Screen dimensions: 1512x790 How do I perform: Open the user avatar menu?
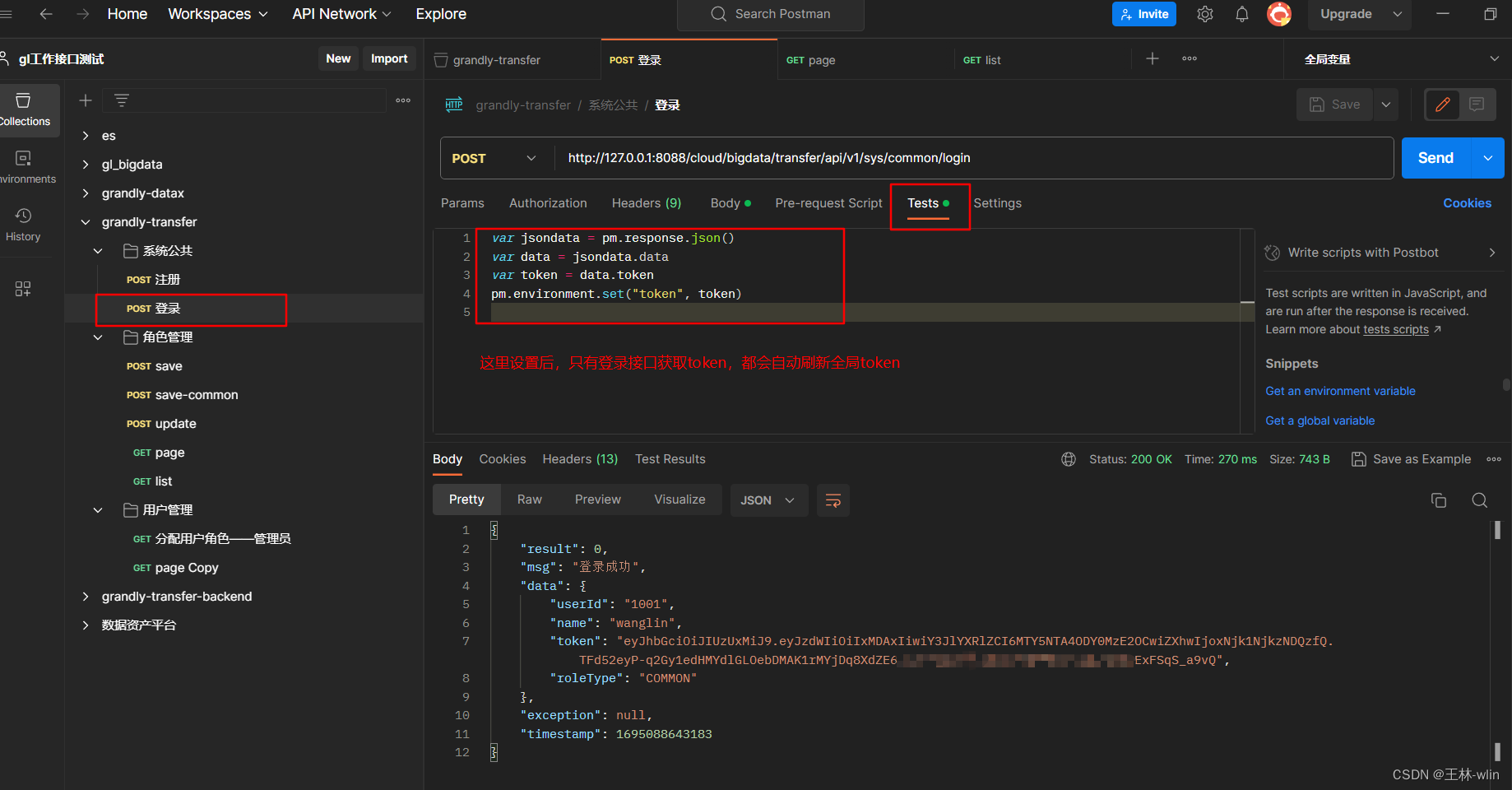click(1279, 14)
